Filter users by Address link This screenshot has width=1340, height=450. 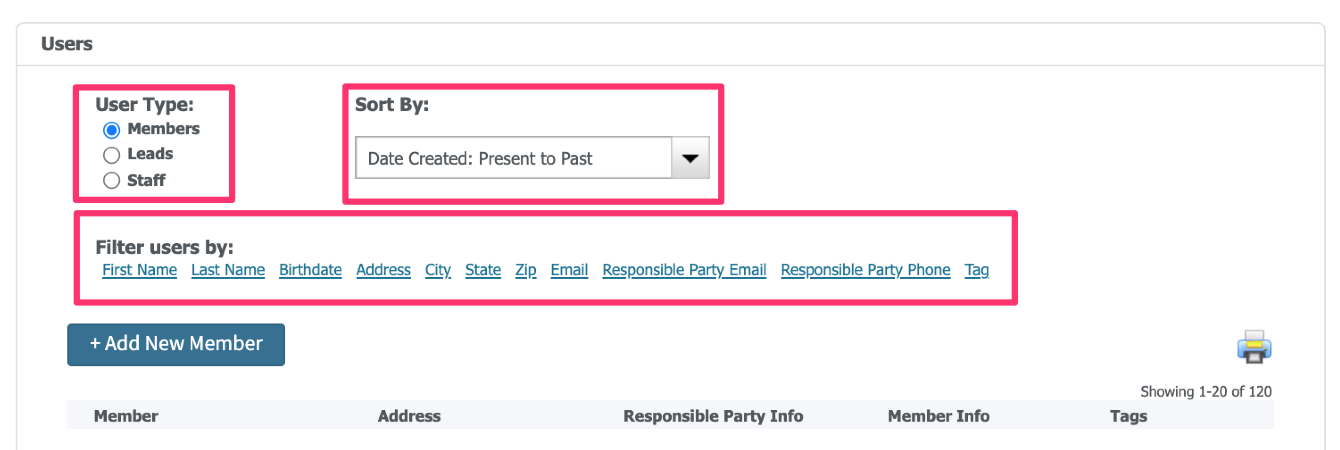click(x=383, y=270)
